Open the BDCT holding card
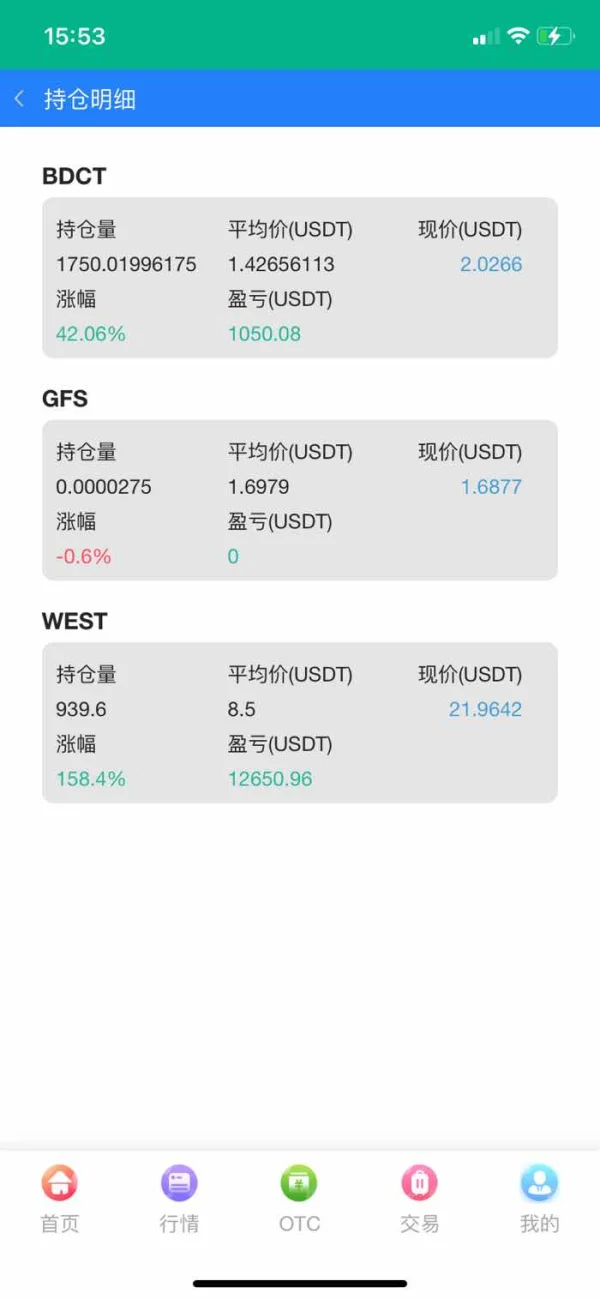Image resolution: width=600 pixels, height=1299 pixels. pyautogui.click(x=299, y=278)
